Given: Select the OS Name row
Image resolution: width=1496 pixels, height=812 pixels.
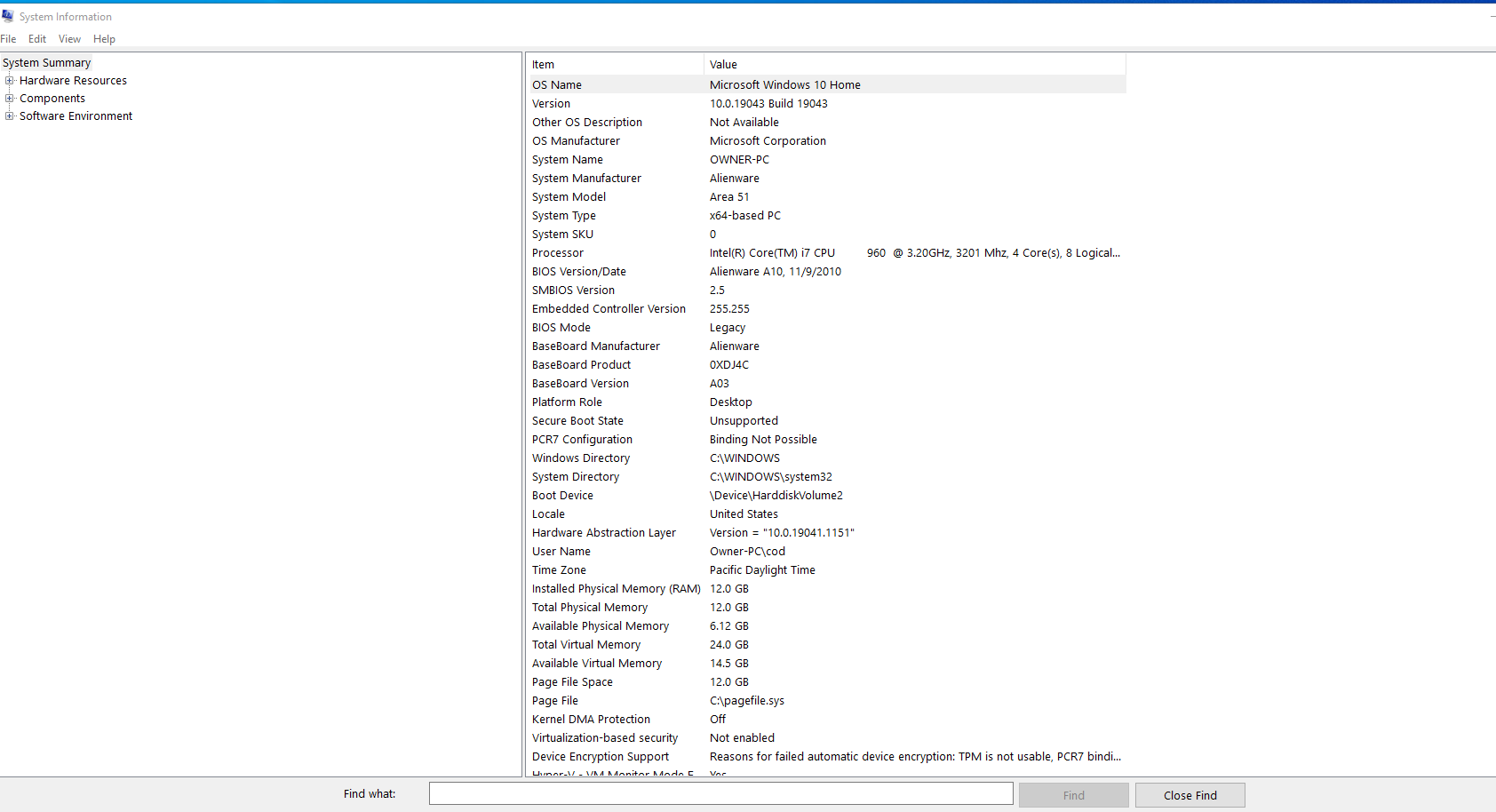Looking at the screenshot, I should click(827, 85).
